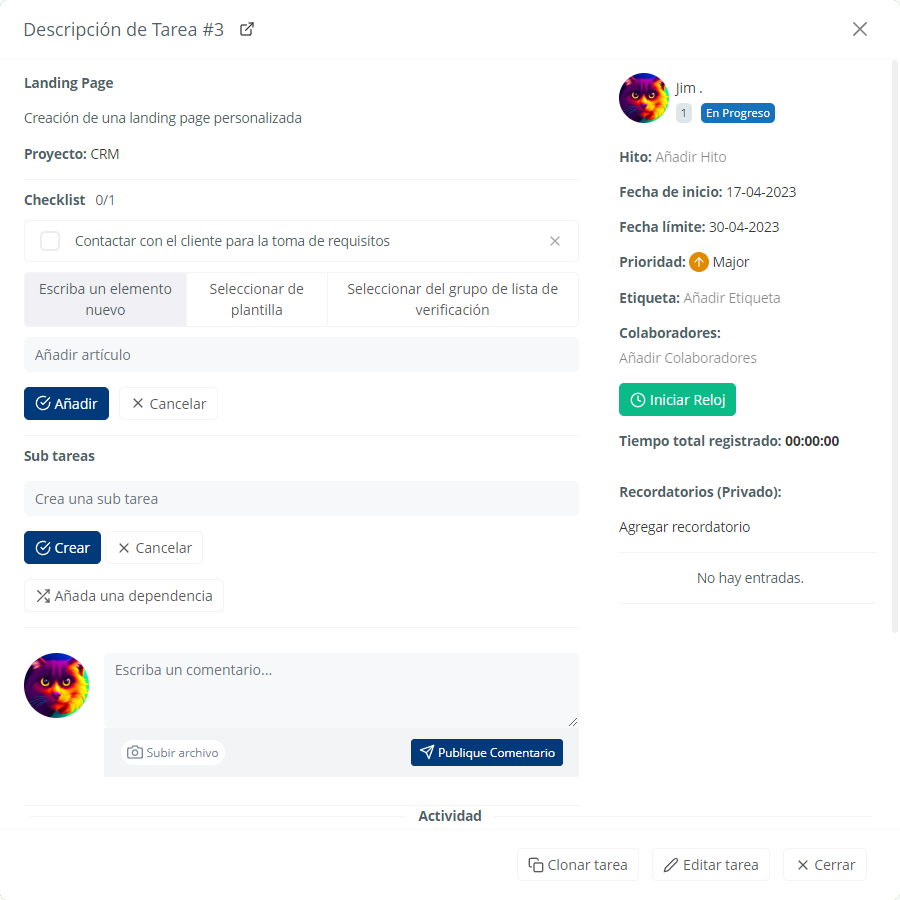Start the timer with Iniciar Reloj

[677, 399]
